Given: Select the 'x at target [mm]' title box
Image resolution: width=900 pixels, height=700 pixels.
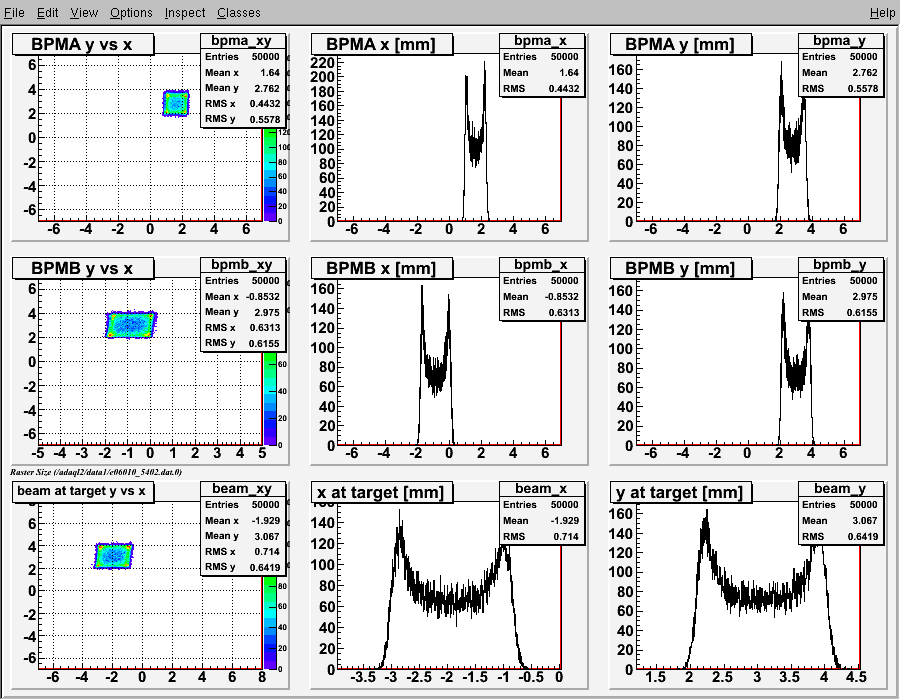Looking at the screenshot, I should 382,492.
